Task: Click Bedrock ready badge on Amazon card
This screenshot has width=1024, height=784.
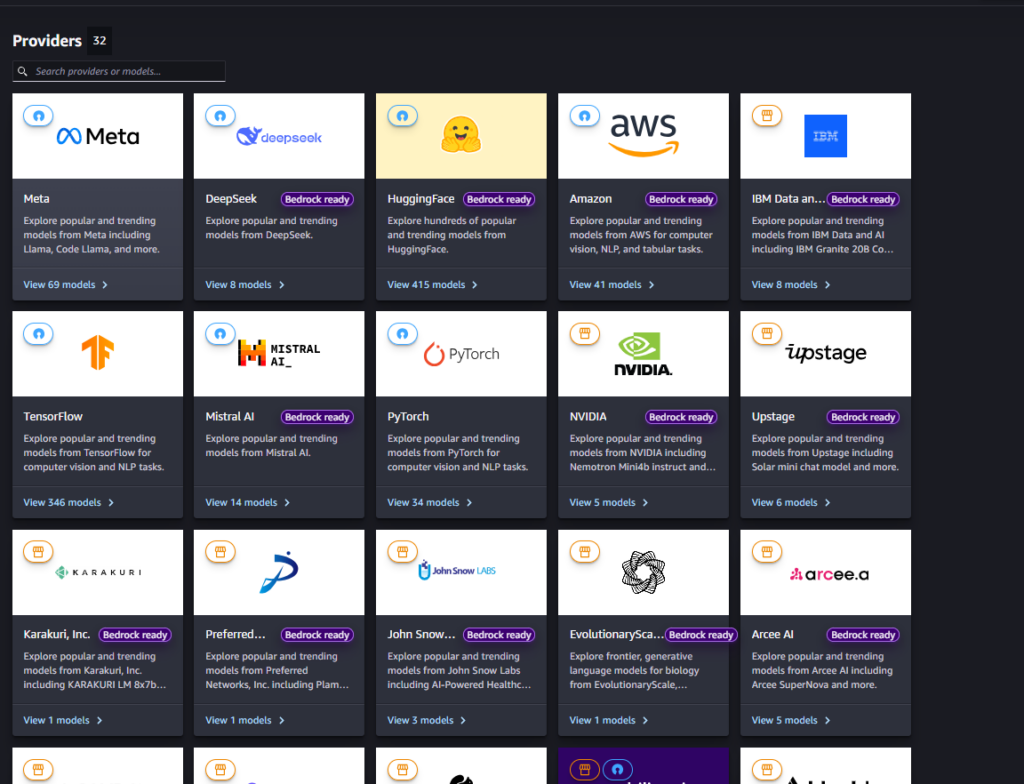Action: 681,199
